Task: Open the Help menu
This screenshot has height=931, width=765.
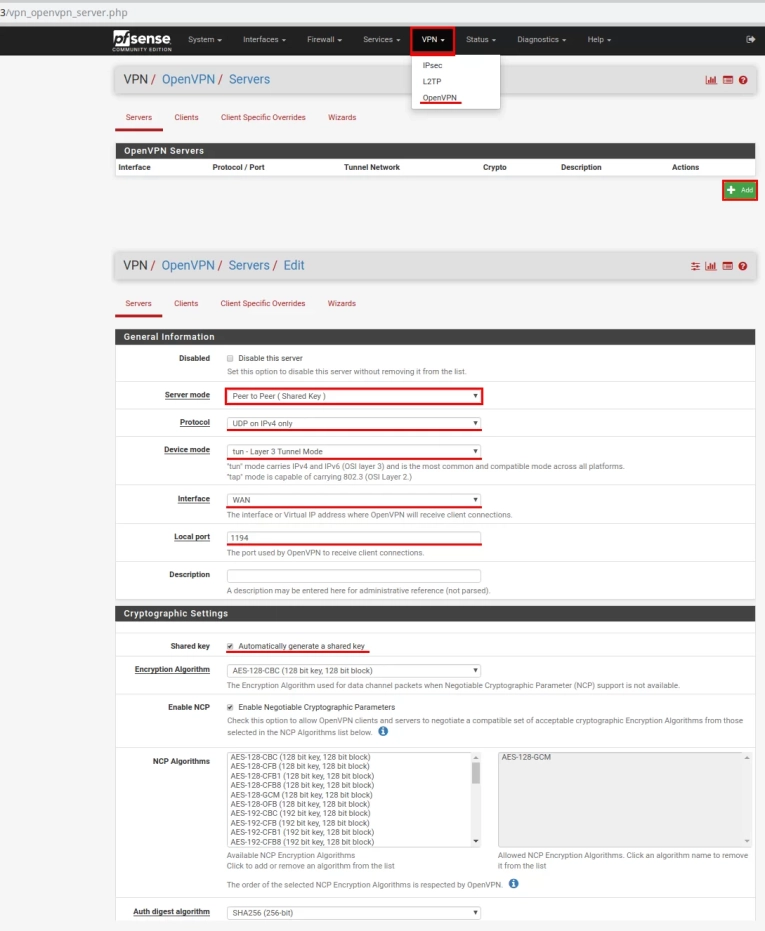Action: coord(599,40)
